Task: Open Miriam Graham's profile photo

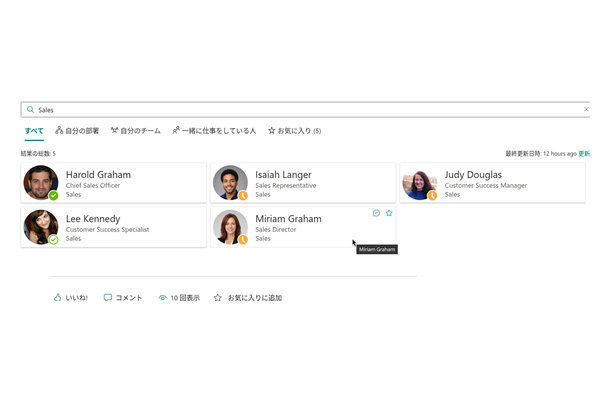Action: [230, 227]
